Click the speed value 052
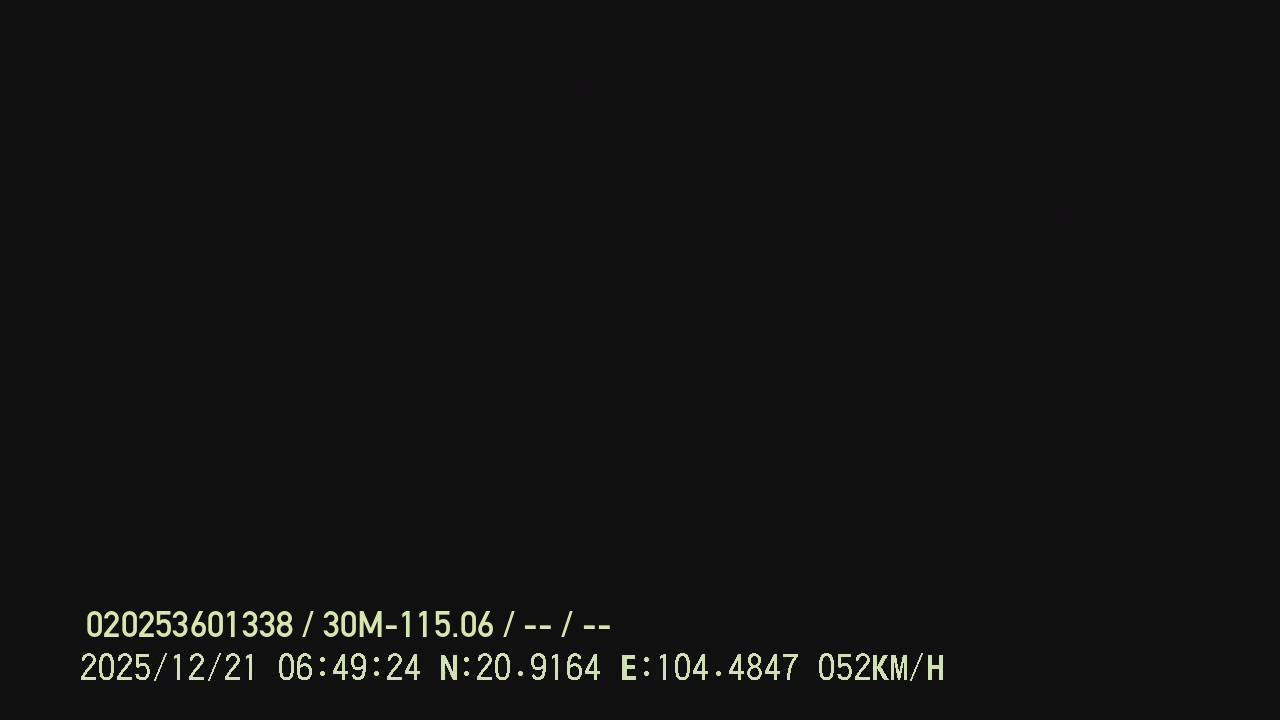This screenshot has width=1280, height=720. pos(844,668)
